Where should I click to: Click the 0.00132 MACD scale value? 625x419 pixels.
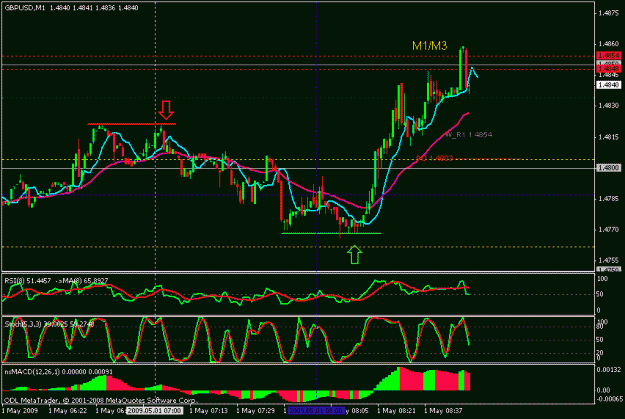tap(609, 370)
